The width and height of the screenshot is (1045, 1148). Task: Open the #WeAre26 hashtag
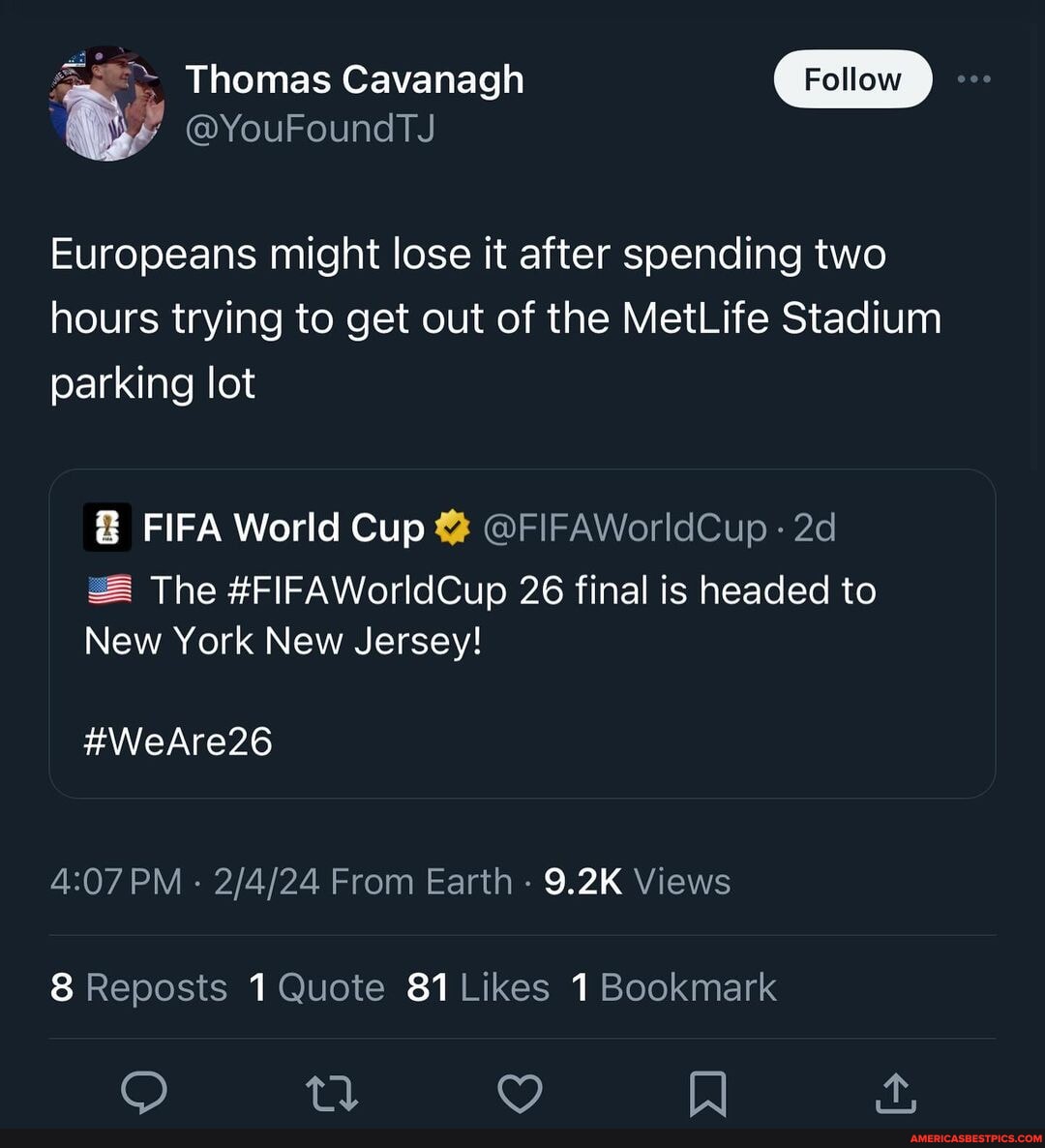[177, 740]
